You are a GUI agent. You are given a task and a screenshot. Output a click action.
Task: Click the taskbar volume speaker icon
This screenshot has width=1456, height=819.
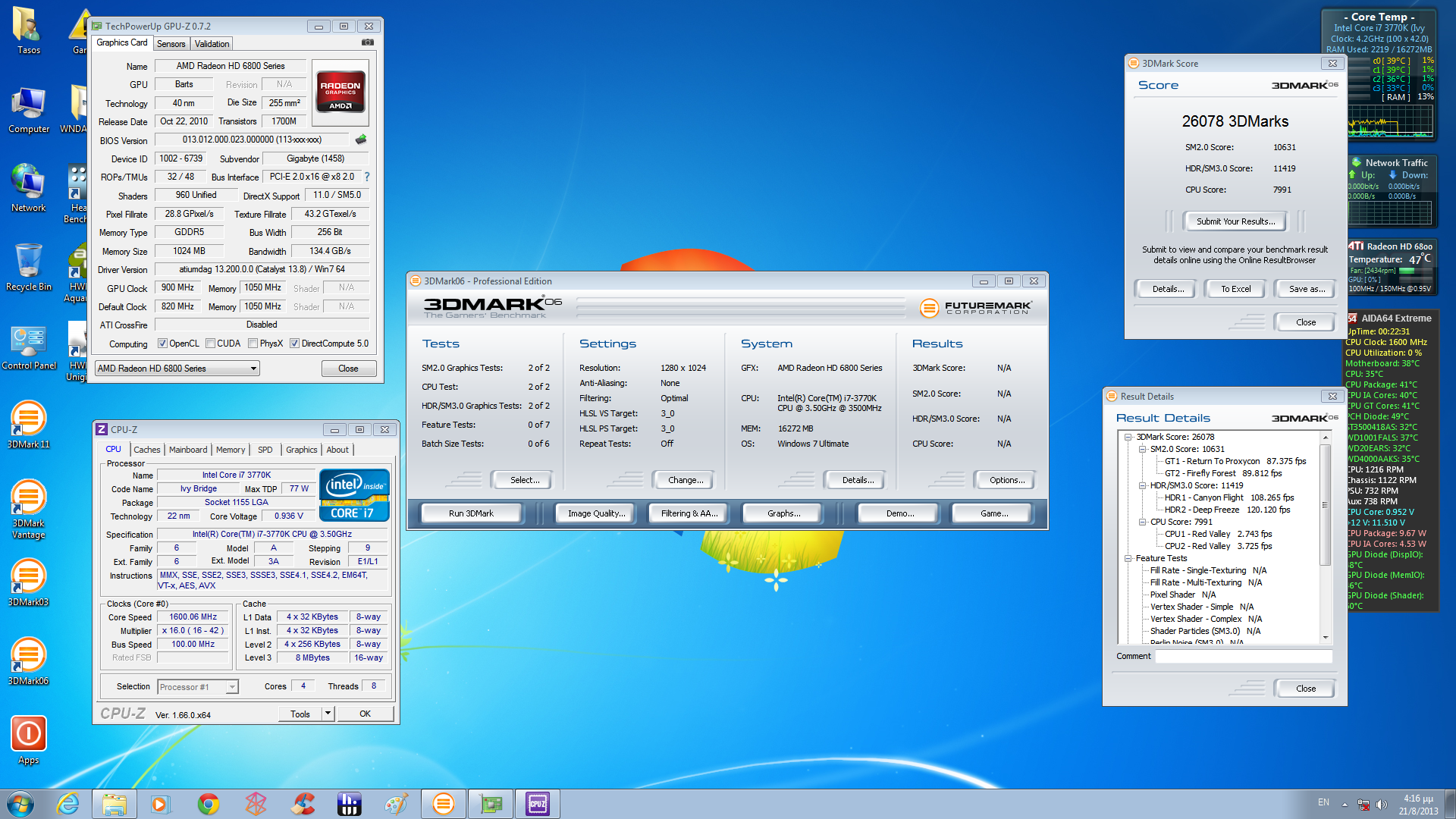(1381, 805)
